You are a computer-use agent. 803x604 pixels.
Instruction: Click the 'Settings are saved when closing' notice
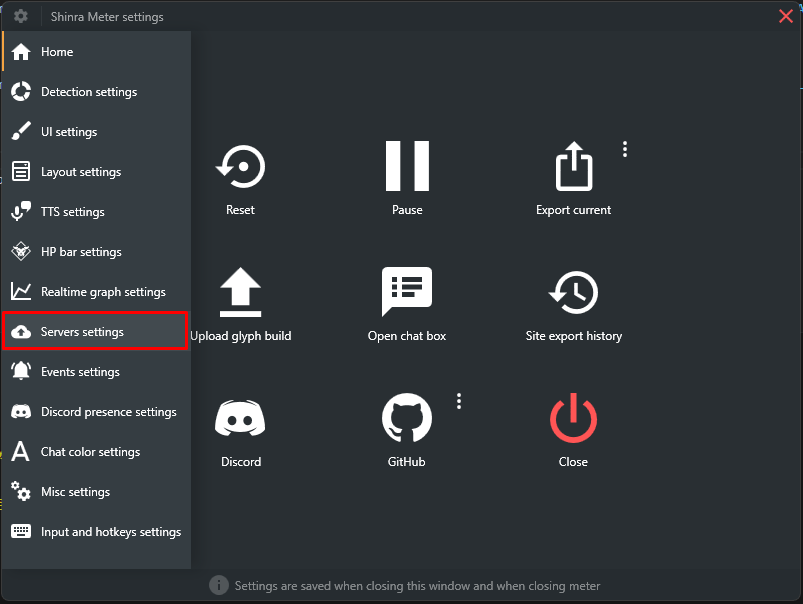click(417, 586)
